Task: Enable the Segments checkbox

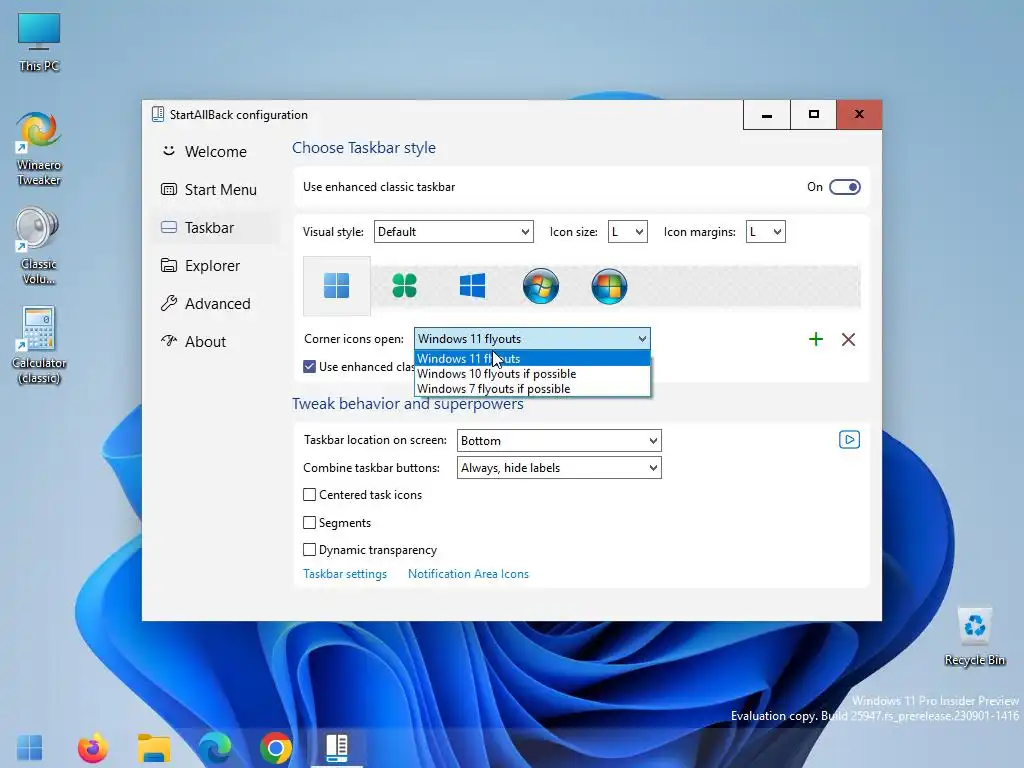Action: (x=310, y=522)
